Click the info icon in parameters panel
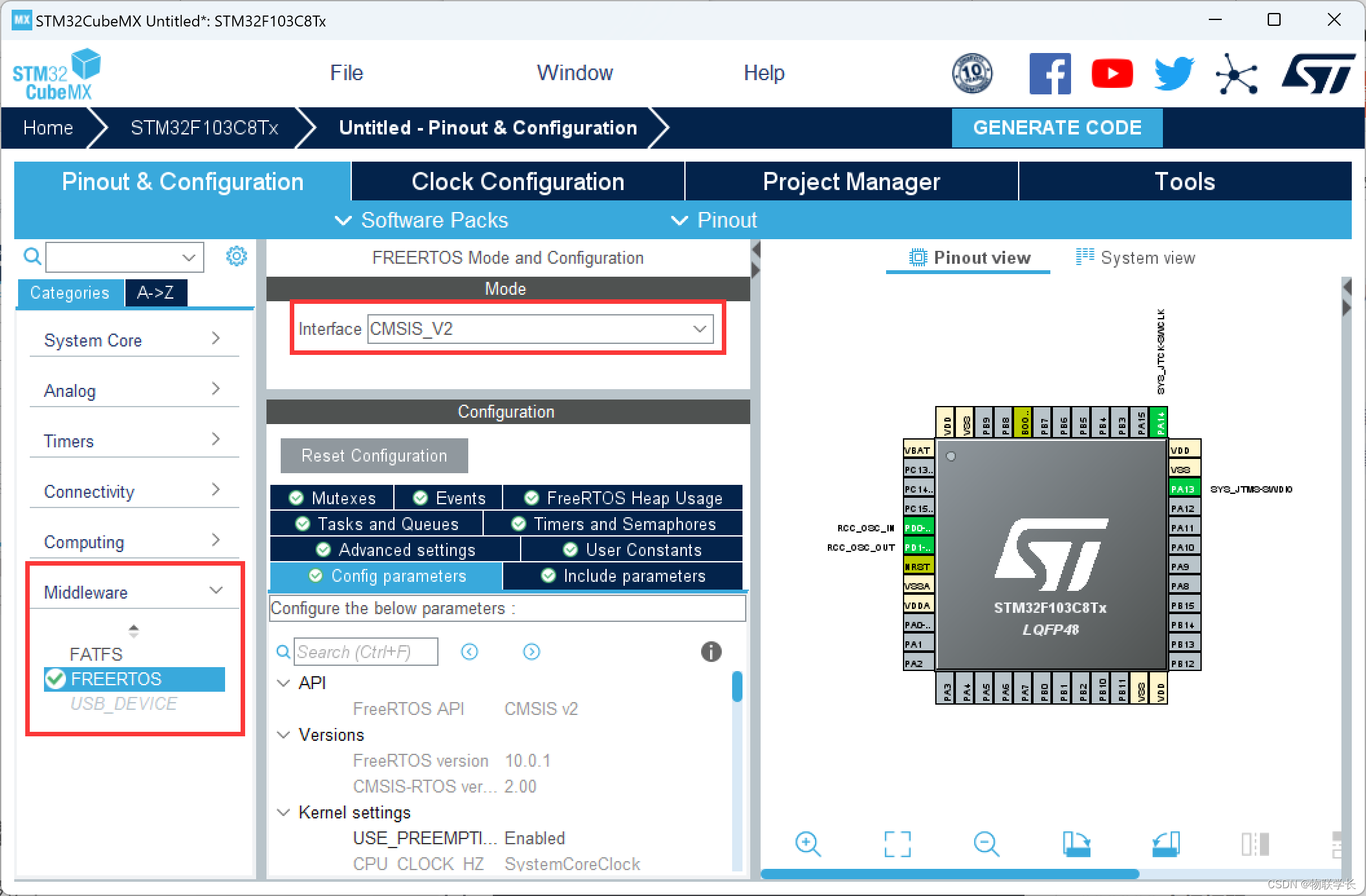 coord(711,652)
